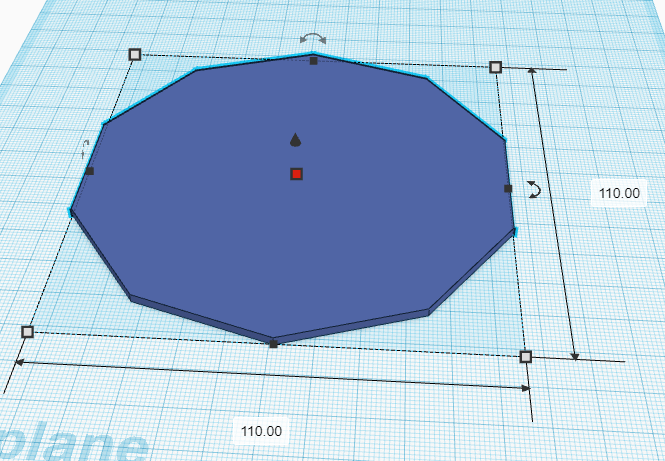The width and height of the screenshot is (665, 461).
Task: Grab the top-right white corner handle
Action: (495, 67)
